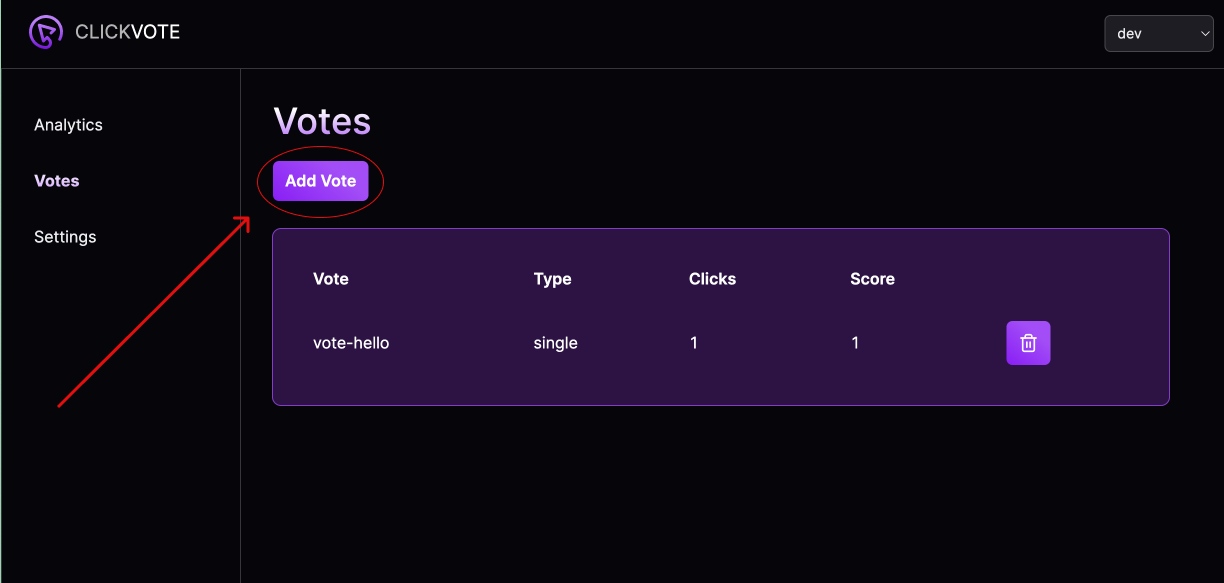
Task: Expand the environment selector showing dev
Action: [x=1158, y=33]
